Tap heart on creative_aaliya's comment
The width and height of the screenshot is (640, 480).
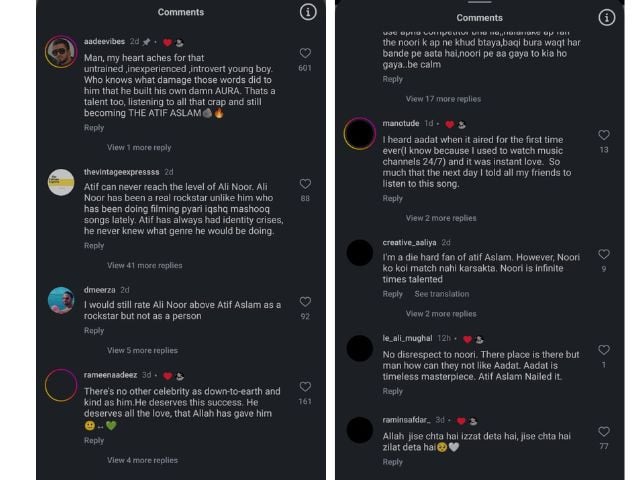[x=603, y=253]
